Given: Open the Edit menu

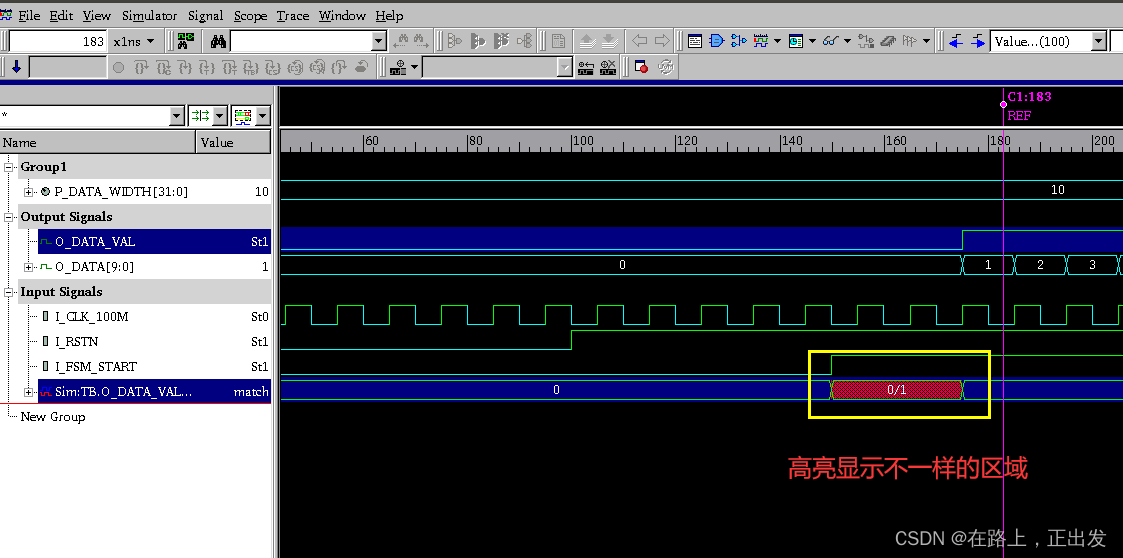Looking at the screenshot, I should 61,15.
